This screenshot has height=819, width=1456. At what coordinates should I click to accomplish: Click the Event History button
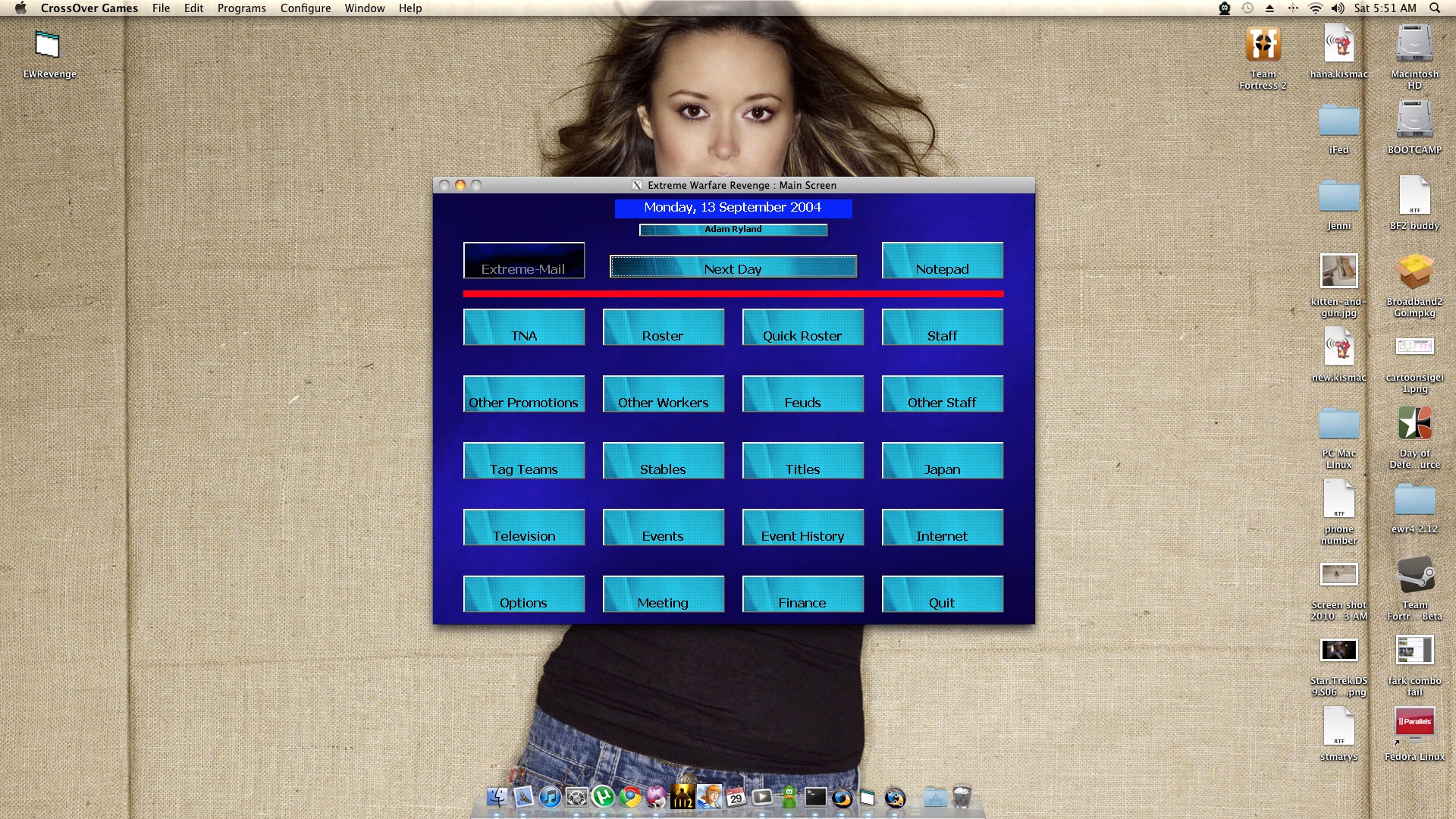[x=802, y=536]
